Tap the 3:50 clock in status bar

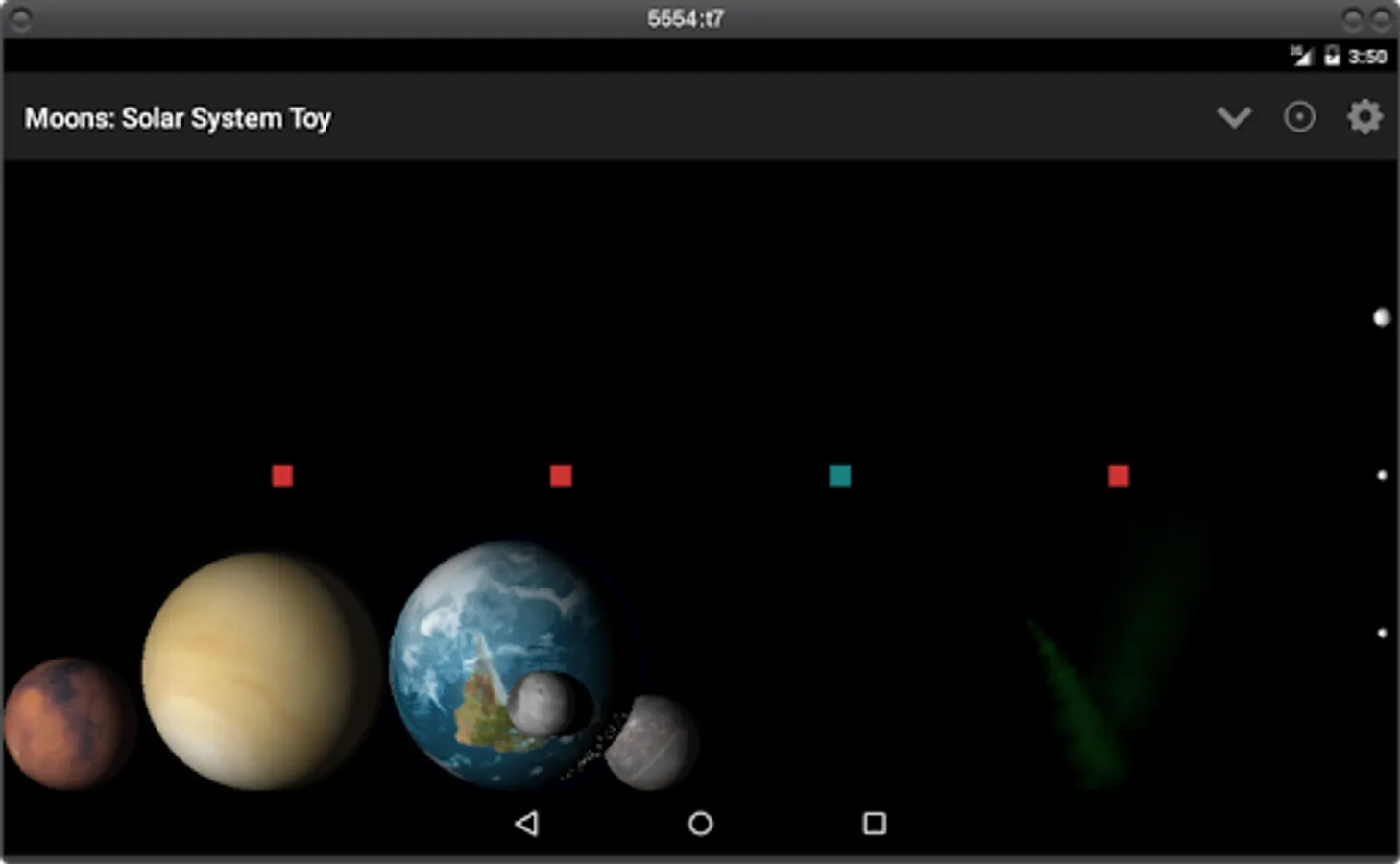pos(1367,57)
